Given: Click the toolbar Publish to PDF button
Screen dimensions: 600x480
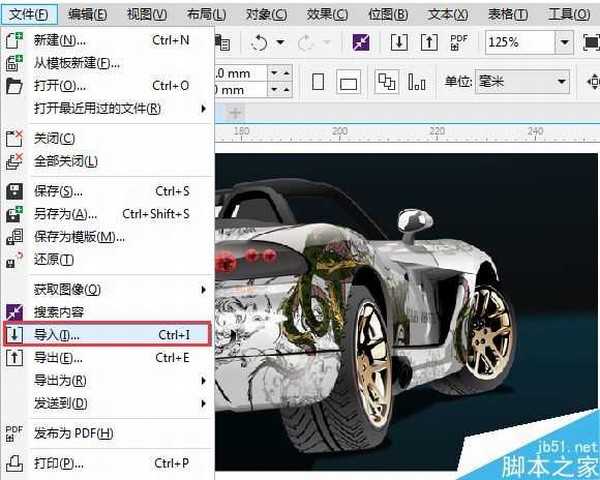Looking at the screenshot, I should coord(458,42).
